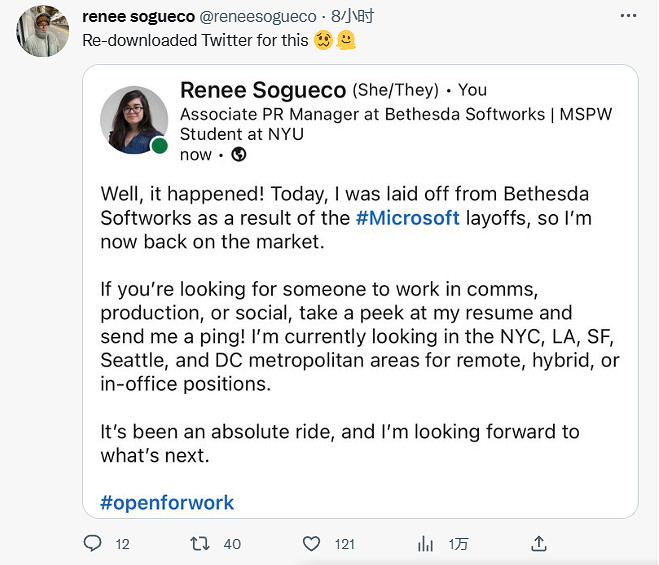Open the renee sogueco display name link

pyautogui.click(x=138, y=17)
